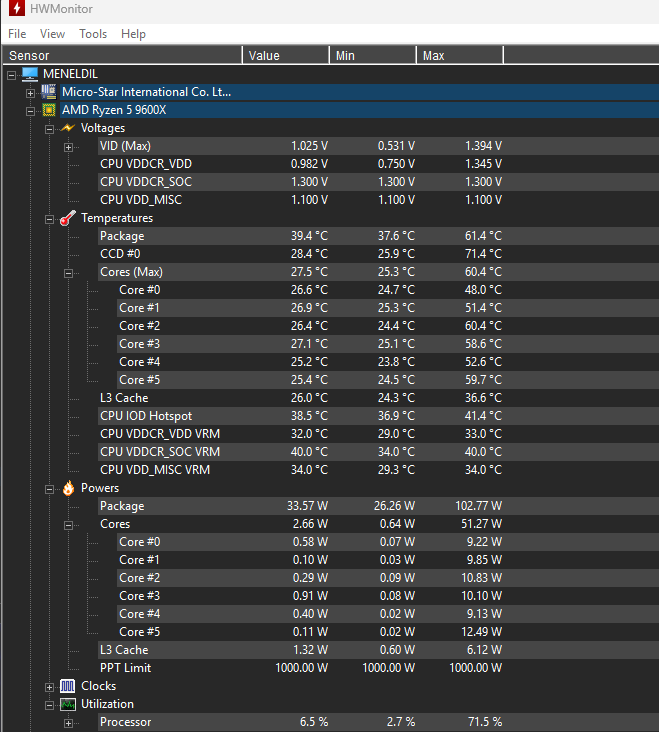Click the 1.394 V VID max value
Screen dimensions: 659x732
coord(483,146)
